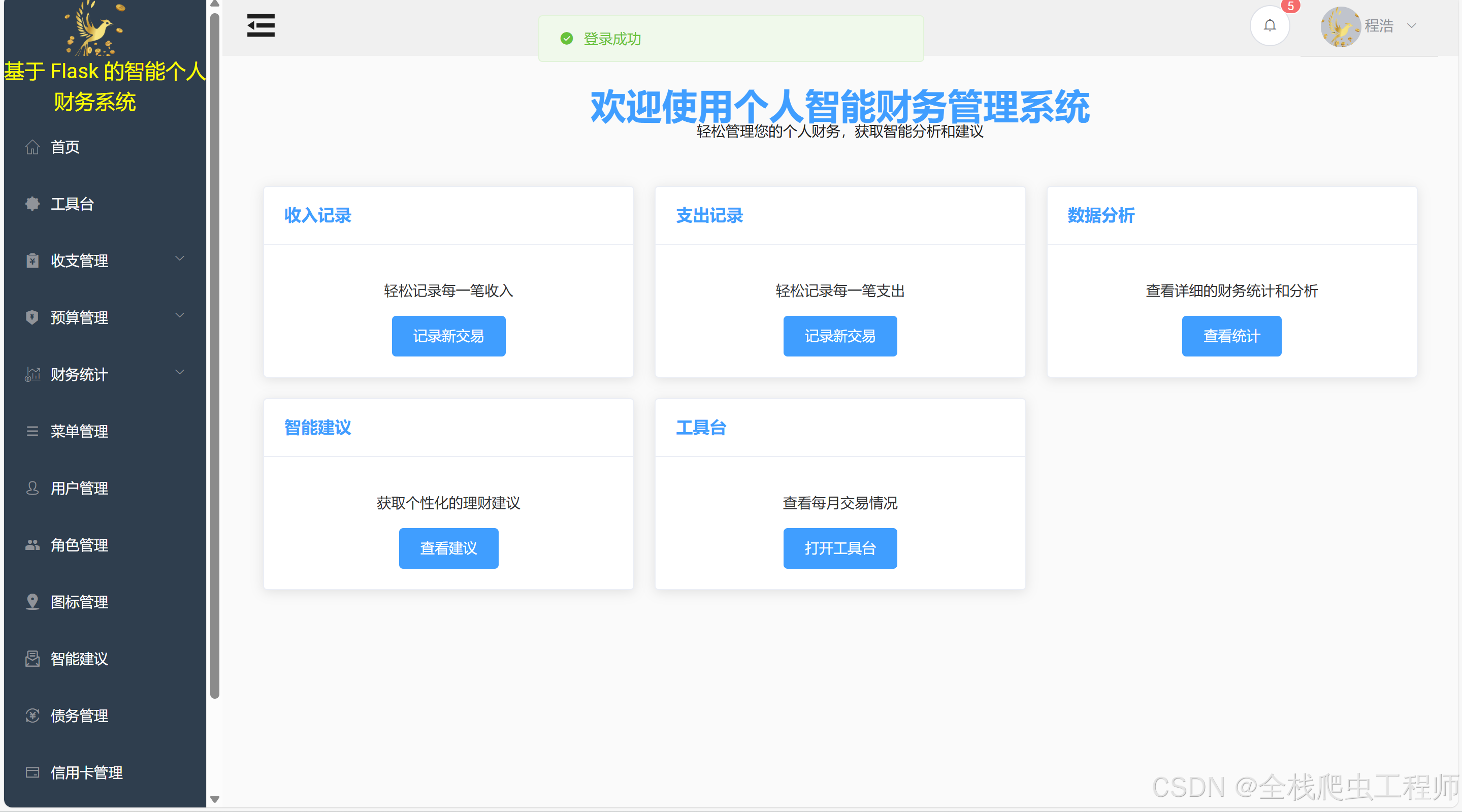
Task: Click the chart icon beside 财务统计
Action: click(x=33, y=374)
